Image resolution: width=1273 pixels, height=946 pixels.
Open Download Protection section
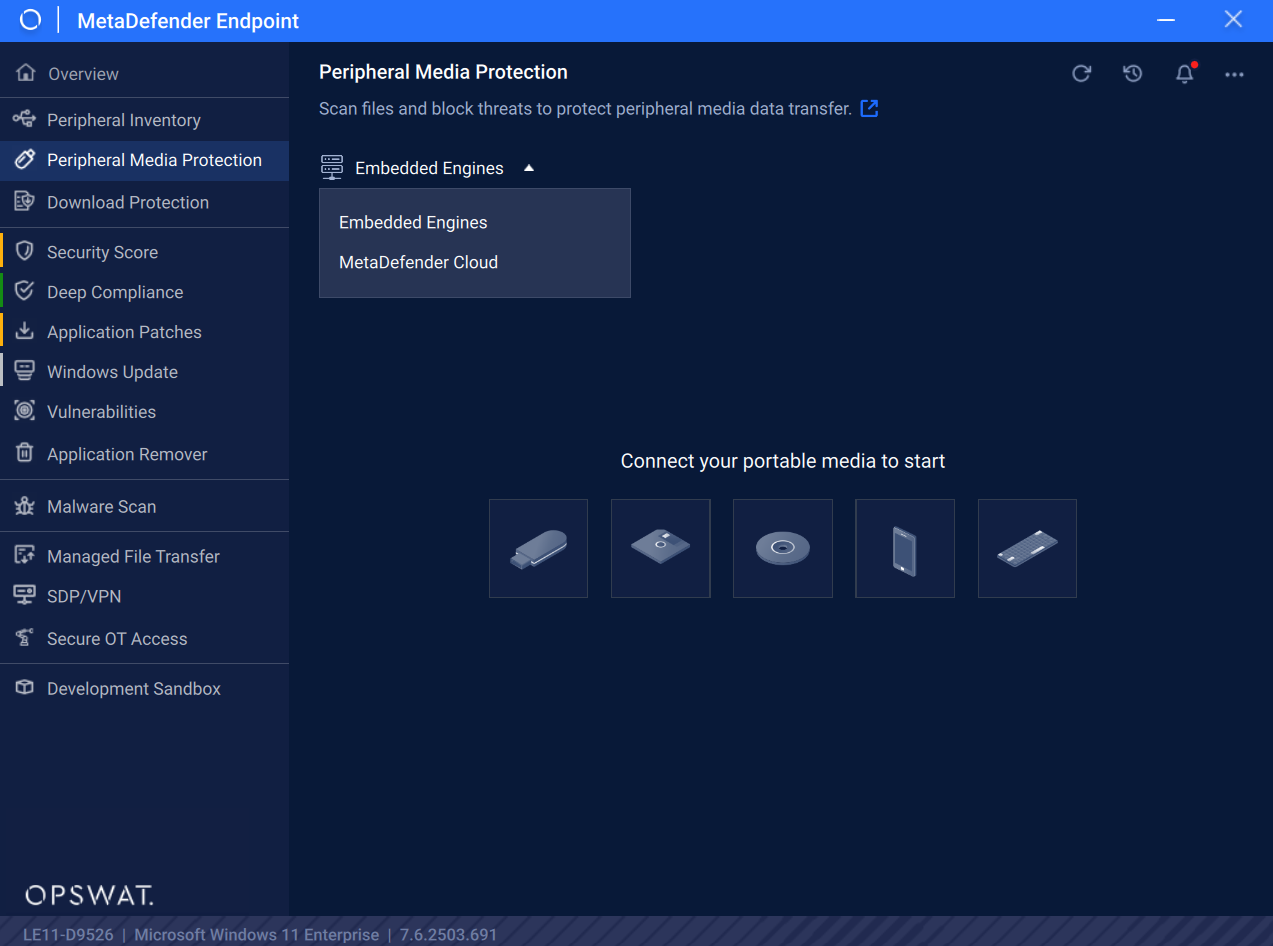(144, 202)
